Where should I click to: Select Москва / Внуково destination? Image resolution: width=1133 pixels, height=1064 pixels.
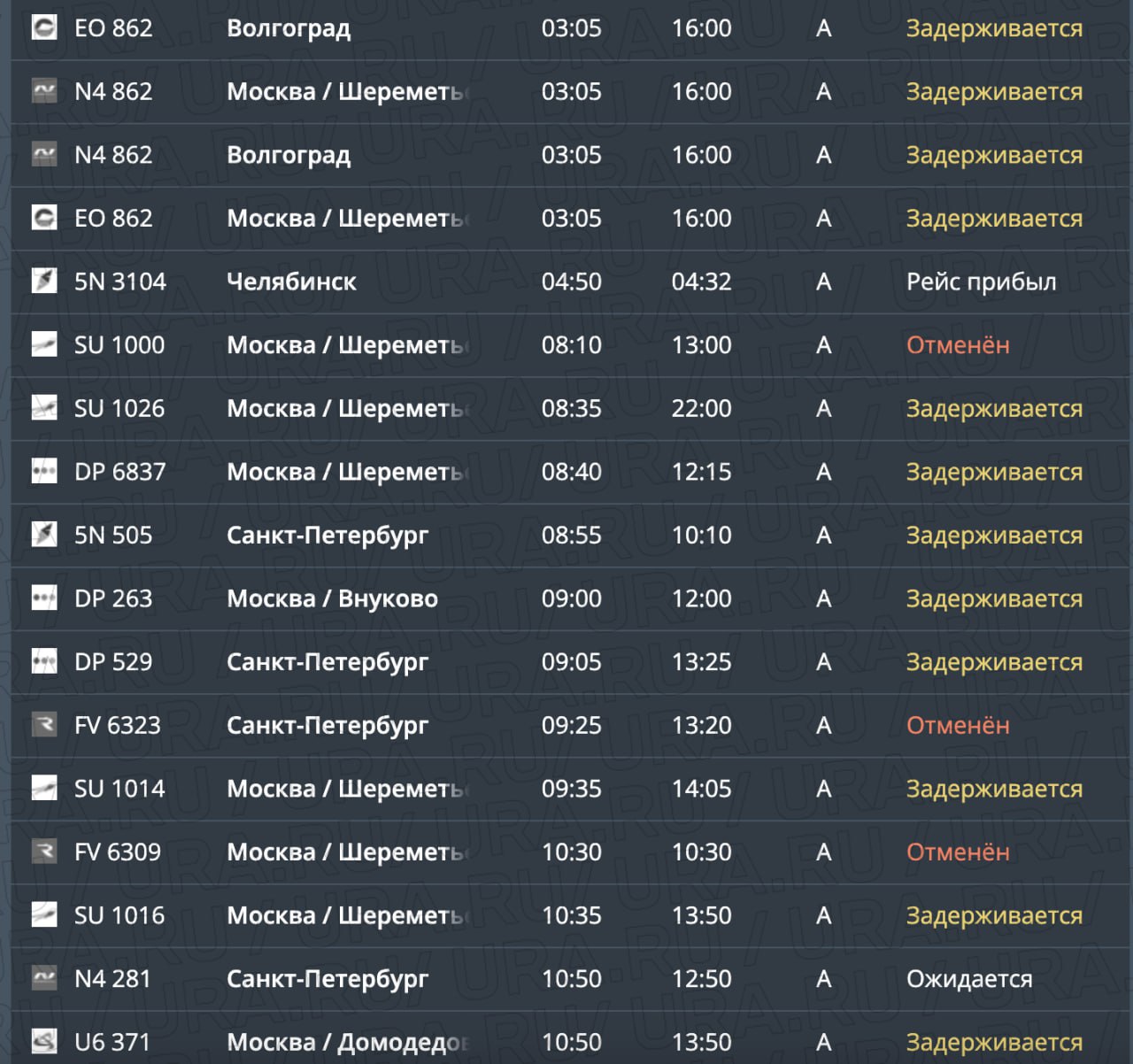coord(332,599)
